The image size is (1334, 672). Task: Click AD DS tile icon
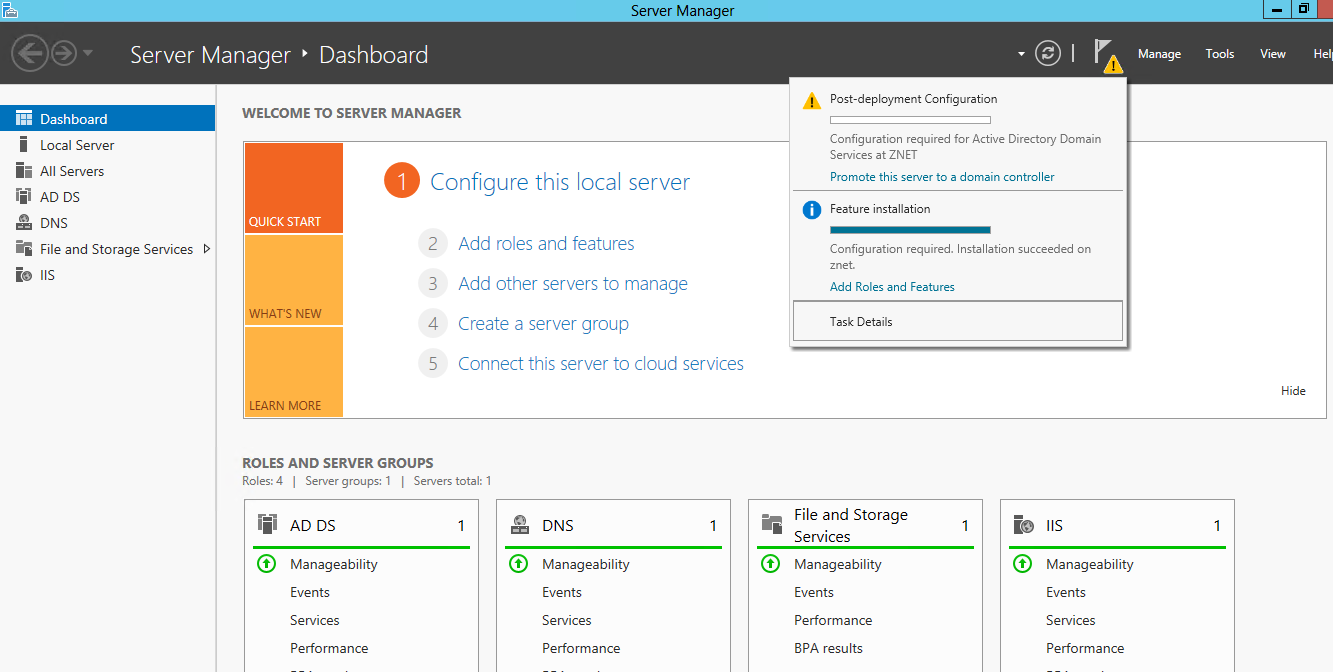coord(267,524)
